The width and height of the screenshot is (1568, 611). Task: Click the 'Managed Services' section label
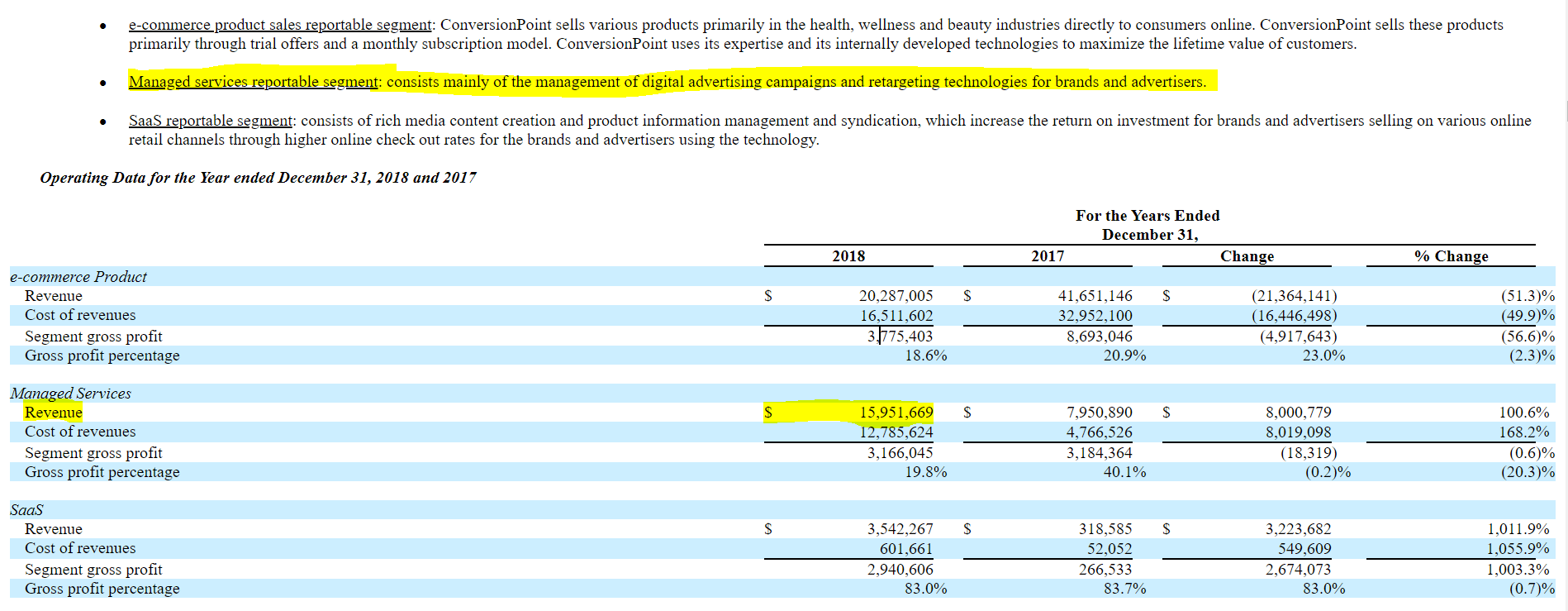(x=70, y=394)
